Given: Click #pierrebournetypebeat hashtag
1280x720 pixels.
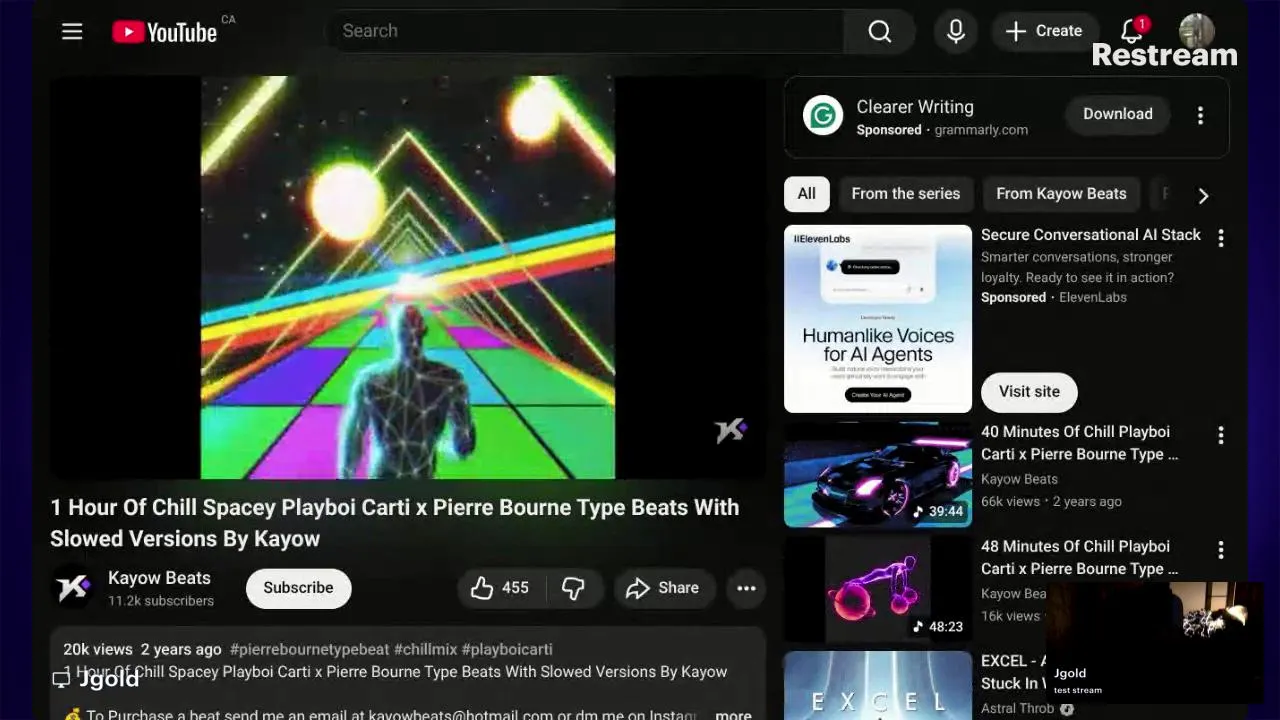Looking at the screenshot, I should (x=309, y=649).
